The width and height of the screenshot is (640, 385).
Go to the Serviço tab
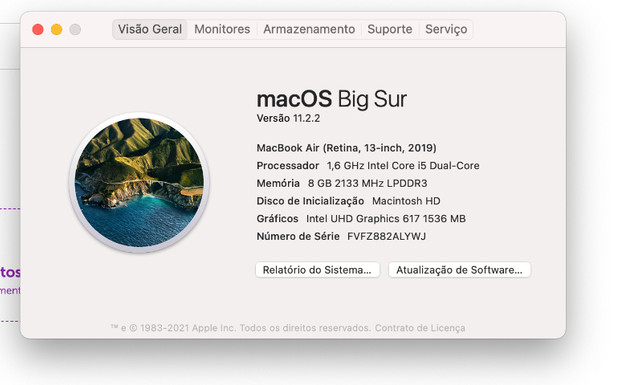pos(446,29)
